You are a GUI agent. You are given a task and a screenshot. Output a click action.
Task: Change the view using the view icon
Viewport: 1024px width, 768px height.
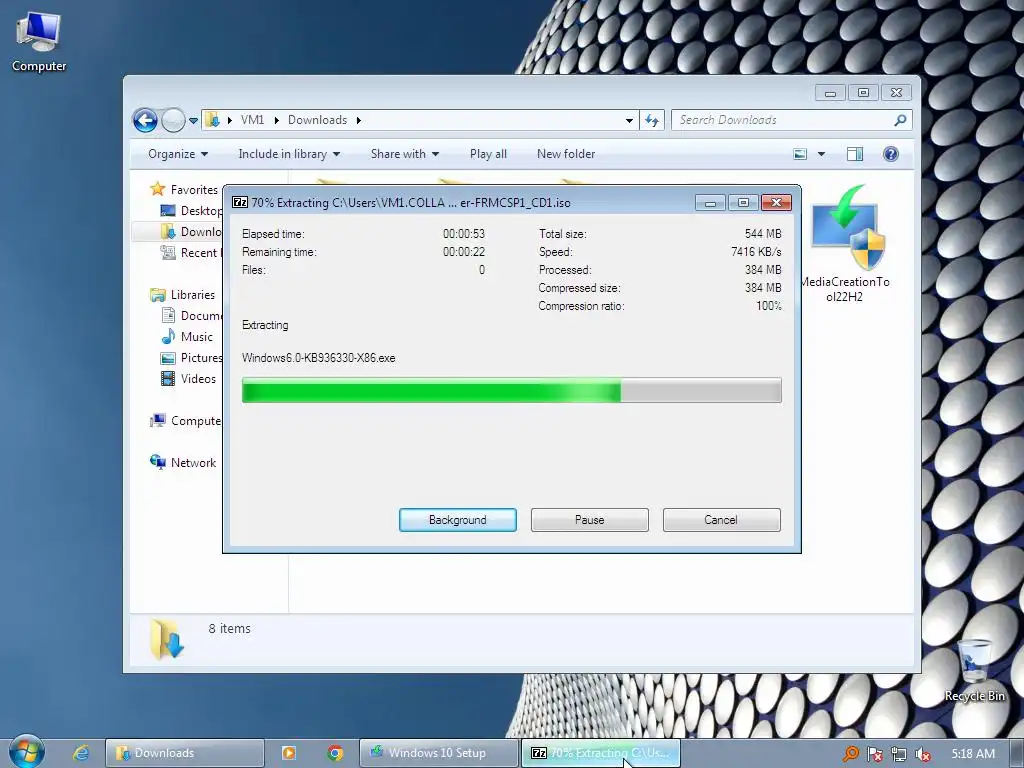(x=800, y=154)
